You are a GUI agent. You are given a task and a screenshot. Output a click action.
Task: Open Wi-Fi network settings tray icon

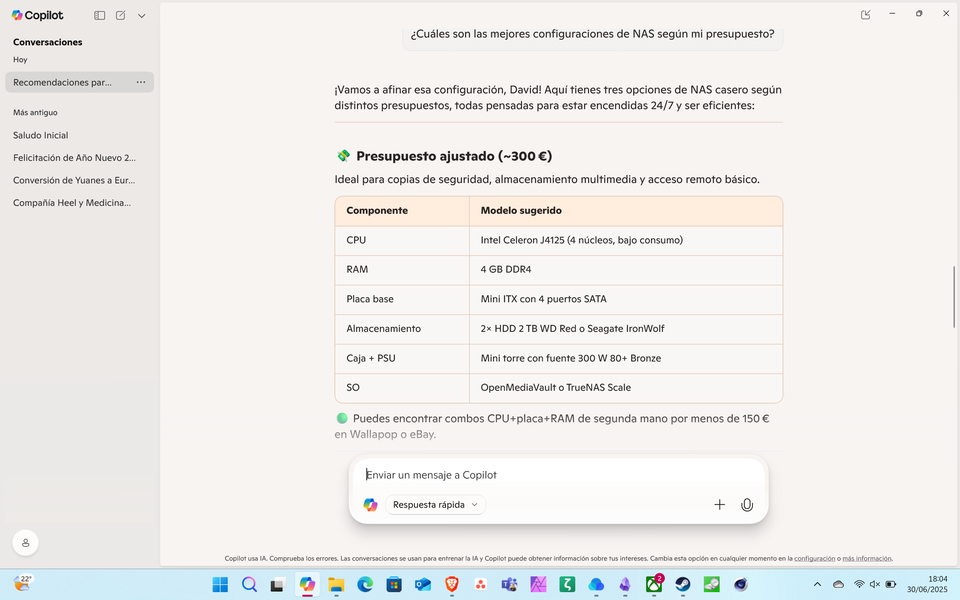click(859, 585)
